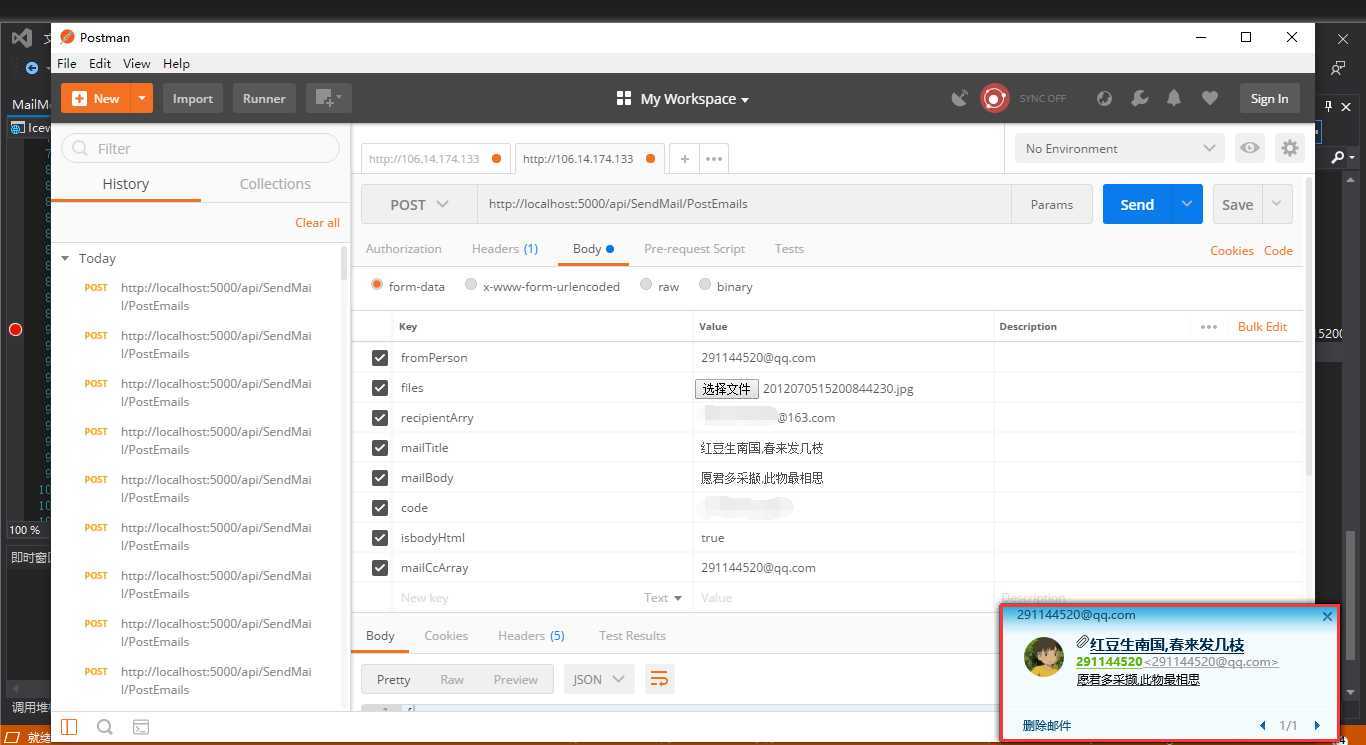The width and height of the screenshot is (1366, 745).
Task: Select the binary body type
Action: point(705,285)
